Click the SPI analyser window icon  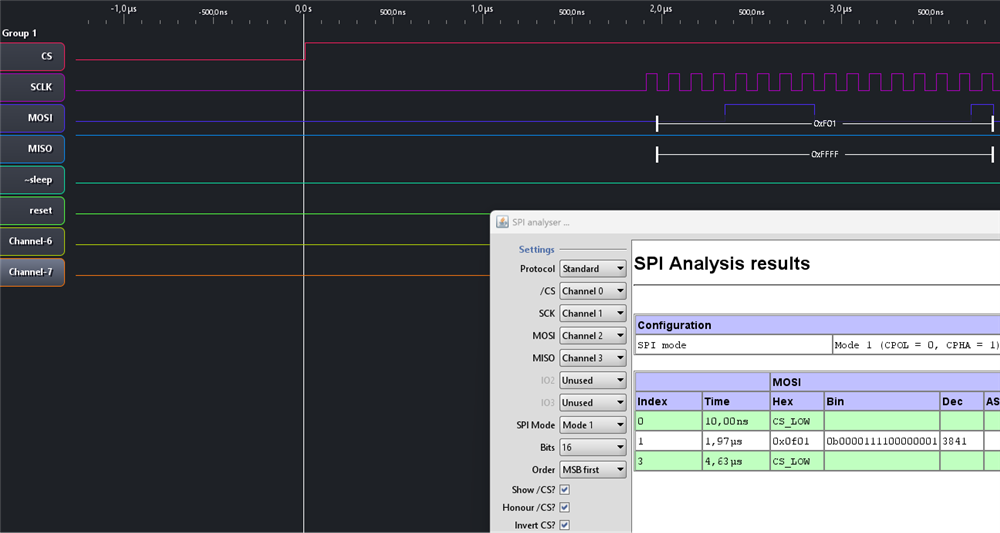502,222
